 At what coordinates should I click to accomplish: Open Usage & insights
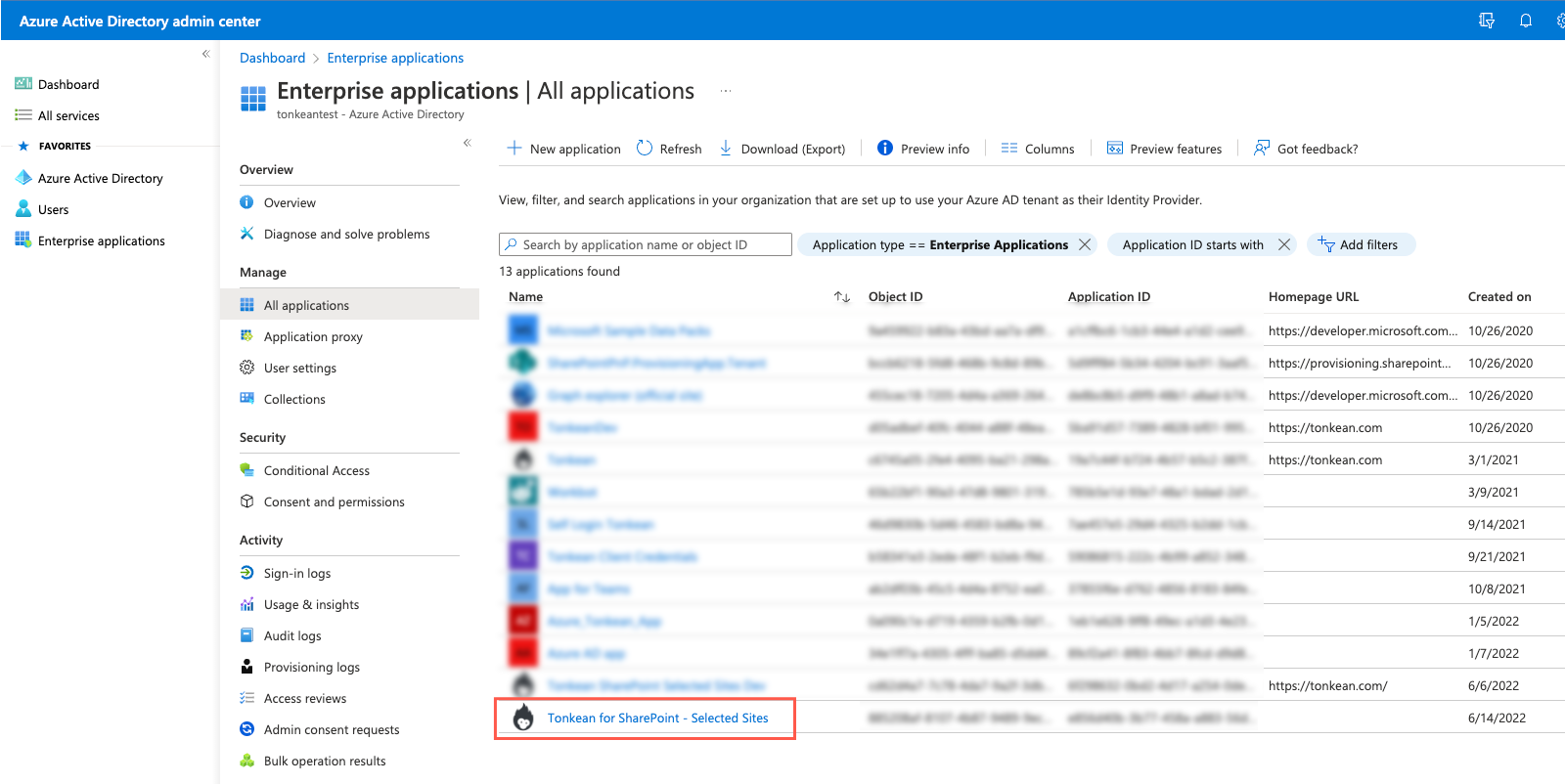(x=311, y=604)
